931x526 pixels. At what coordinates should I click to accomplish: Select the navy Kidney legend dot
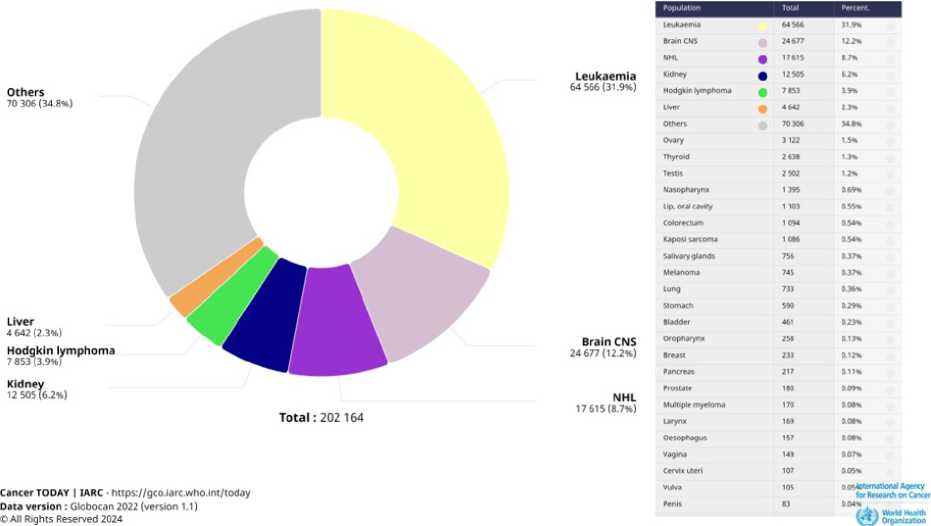coord(762,74)
